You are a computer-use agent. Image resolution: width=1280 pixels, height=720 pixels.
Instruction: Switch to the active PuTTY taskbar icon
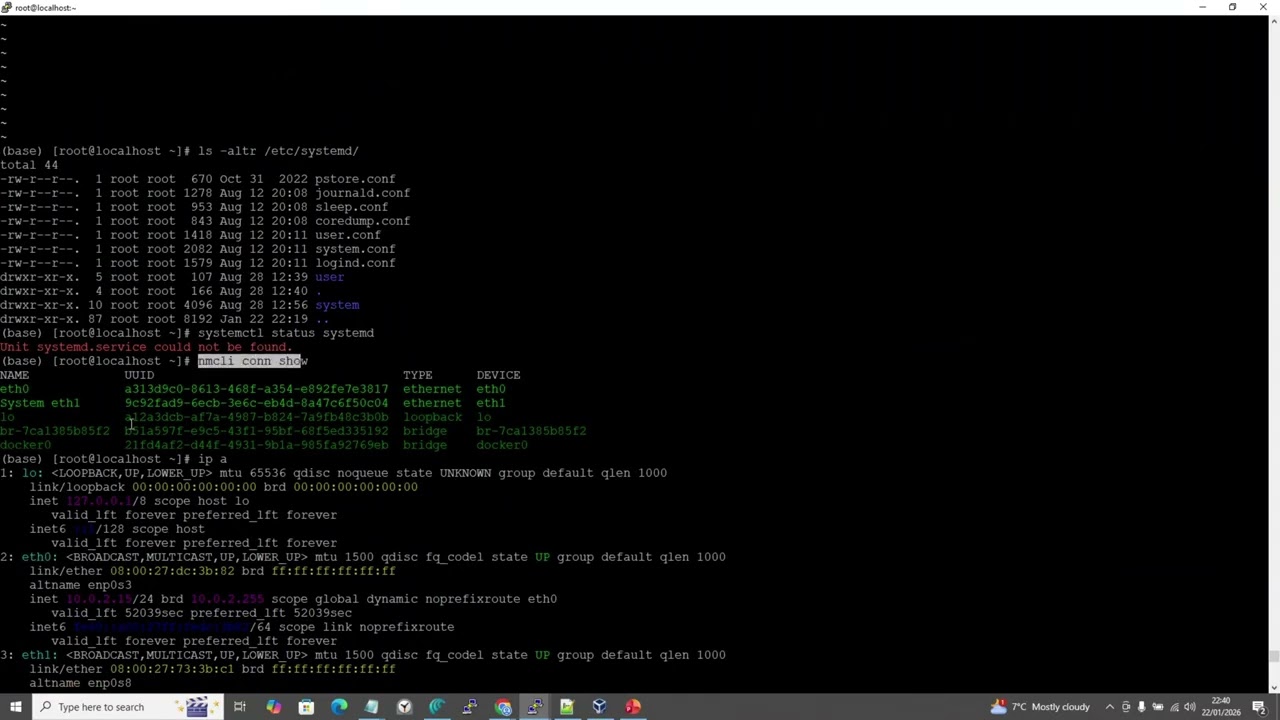[x=534, y=707]
